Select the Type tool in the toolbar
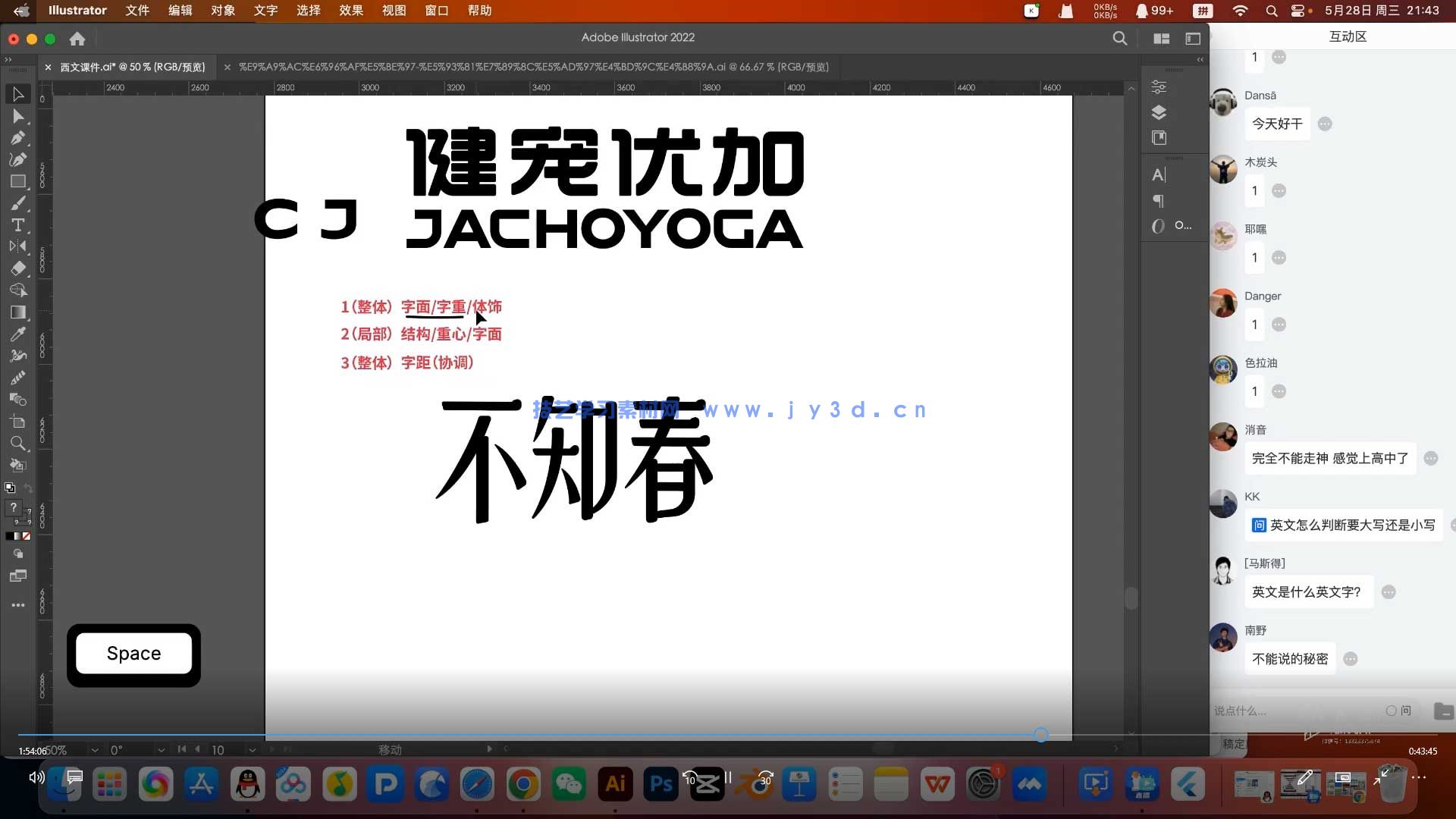The height and width of the screenshot is (819, 1456). (18, 224)
